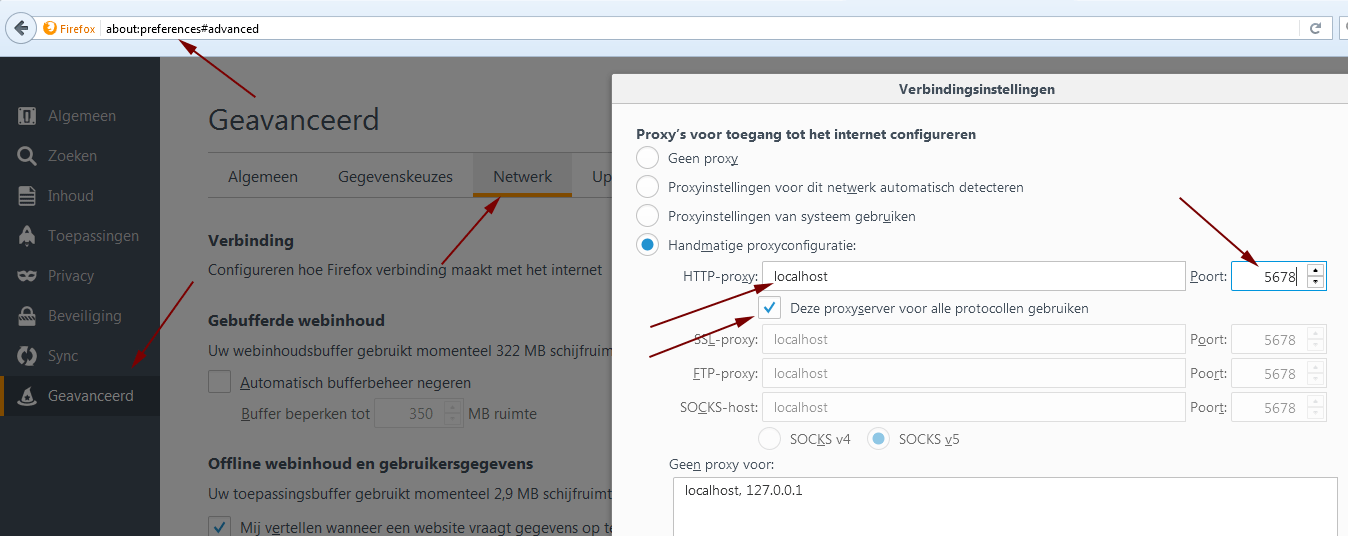Screen dimensions: 1348x536
Task: Increase the HTTP-proxy port with up arrow
Action: coord(1316,270)
